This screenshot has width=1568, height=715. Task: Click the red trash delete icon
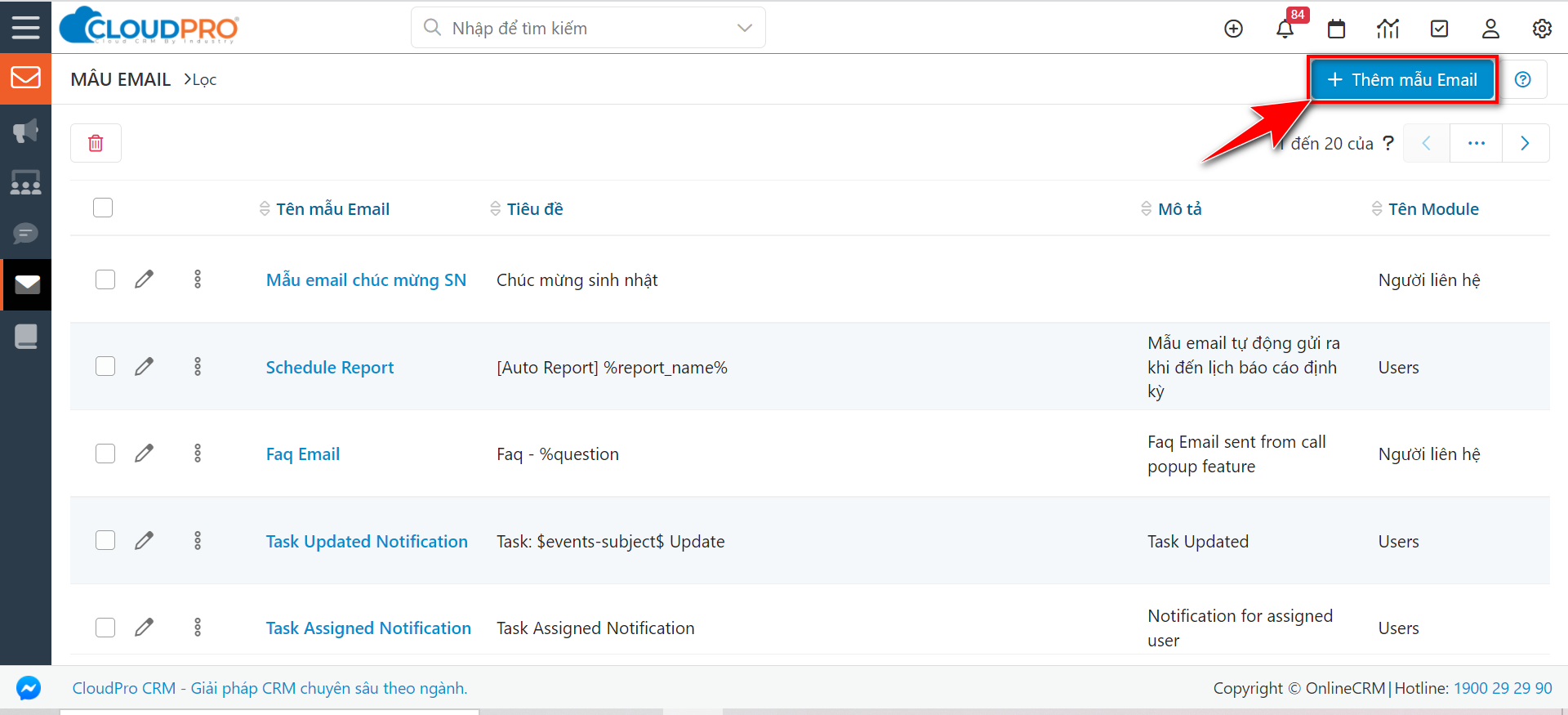pos(96,143)
